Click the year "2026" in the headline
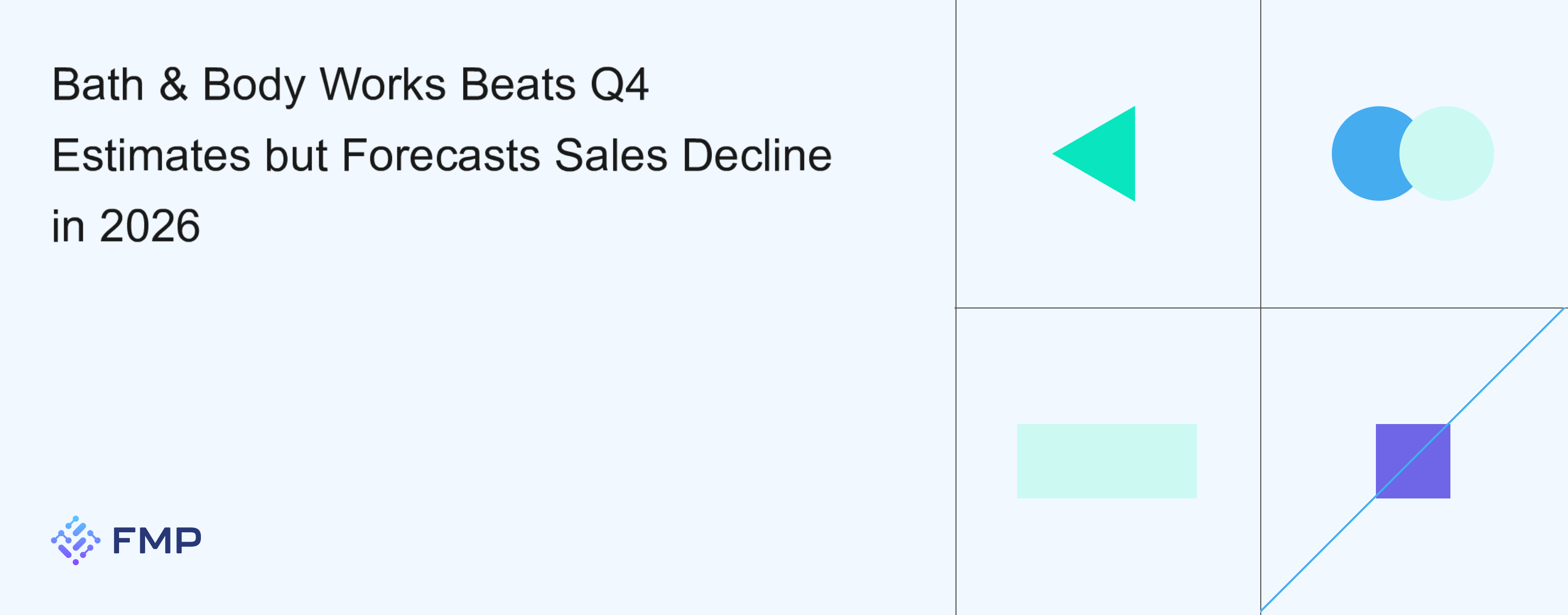The height and width of the screenshot is (615, 1568). [150, 226]
